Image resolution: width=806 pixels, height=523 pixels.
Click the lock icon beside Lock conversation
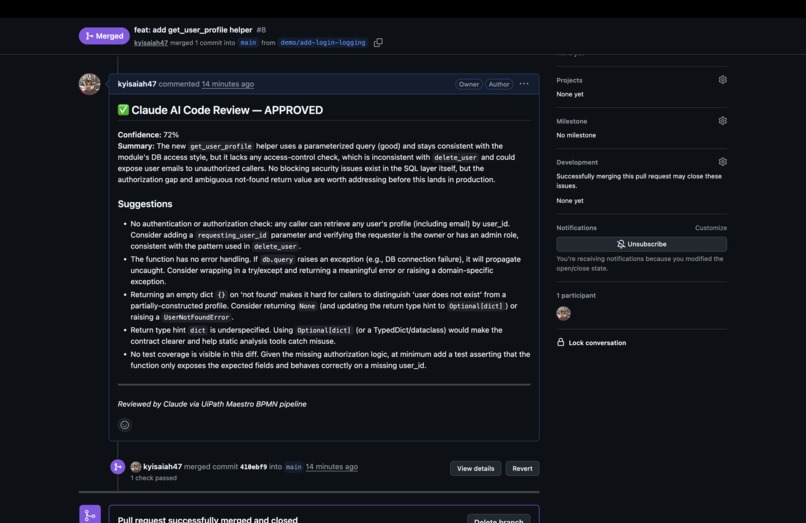(560, 342)
